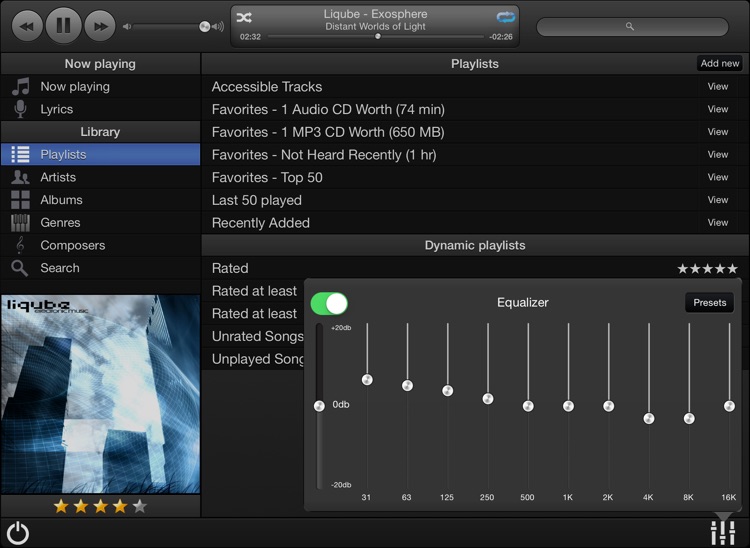Image resolution: width=750 pixels, height=548 pixels.
Task: Open Now playing music note item
Action: 100,87
